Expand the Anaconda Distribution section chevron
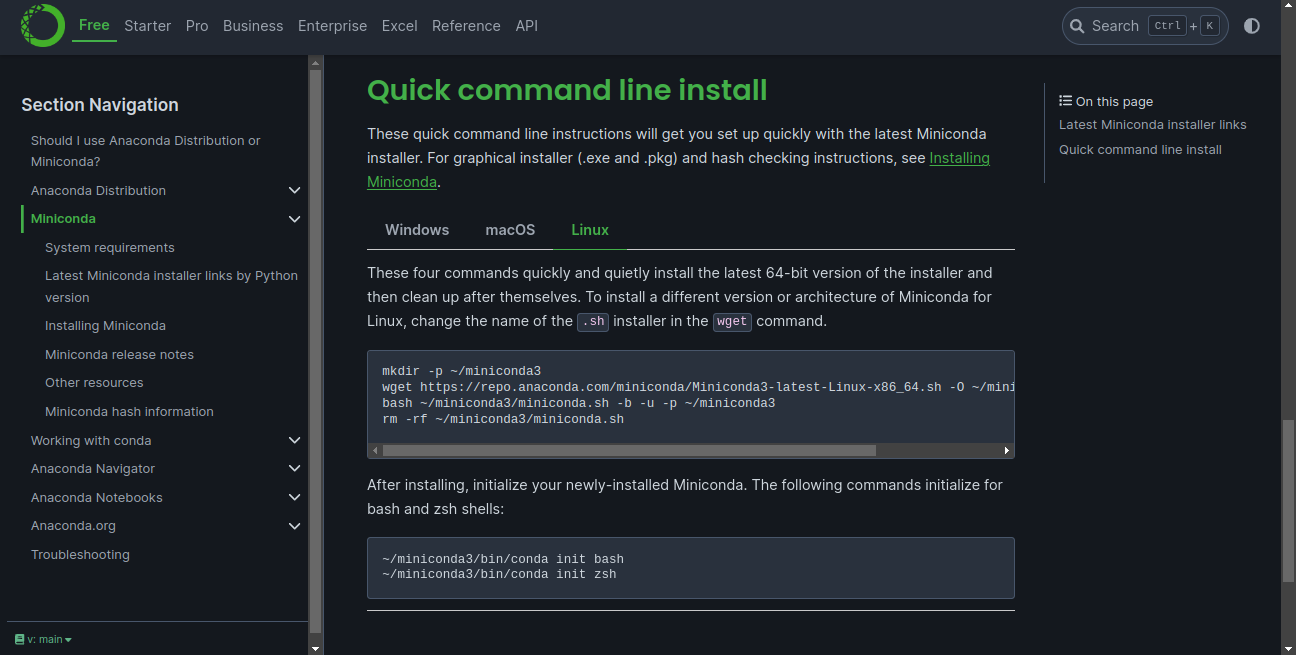This screenshot has height=655, width=1296. (295, 190)
